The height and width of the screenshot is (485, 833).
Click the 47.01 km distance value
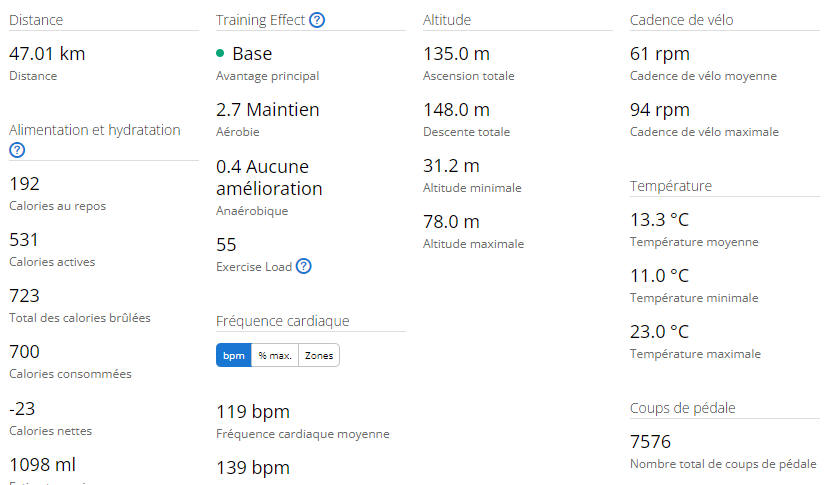pyautogui.click(x=47, y=54)
